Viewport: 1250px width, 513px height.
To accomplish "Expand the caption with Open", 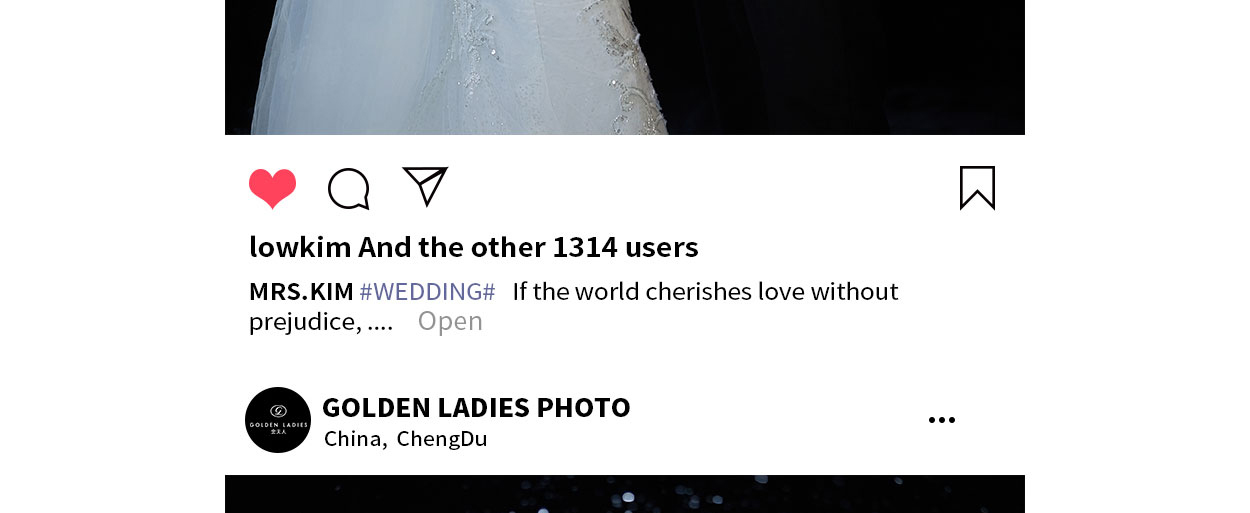I will coord(450,321).
